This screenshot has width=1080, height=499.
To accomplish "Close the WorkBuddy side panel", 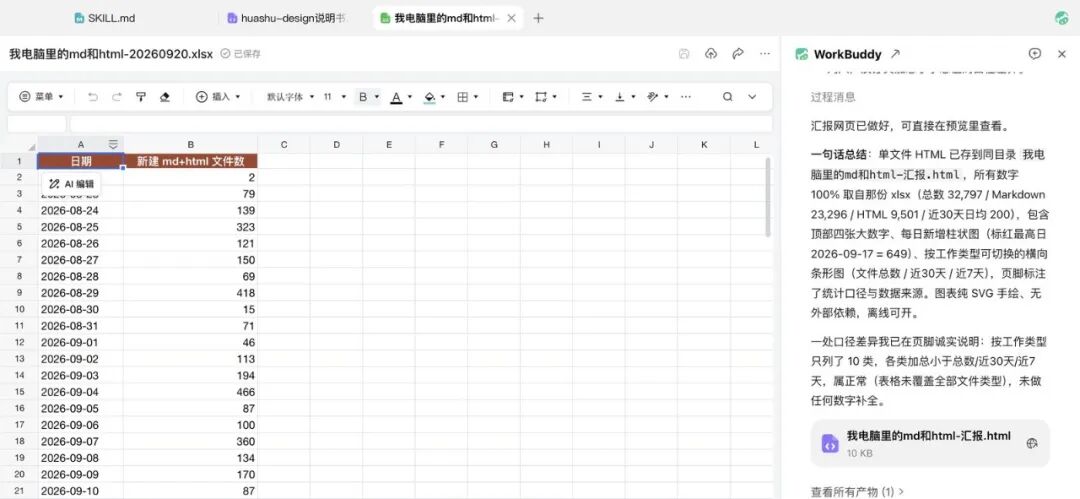I will [1061, 54].
